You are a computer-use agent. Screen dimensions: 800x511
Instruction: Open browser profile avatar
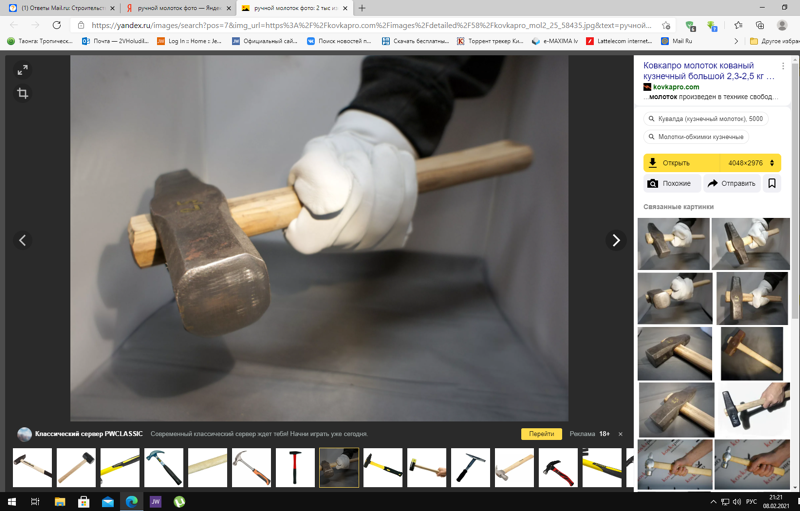point(782,25)
